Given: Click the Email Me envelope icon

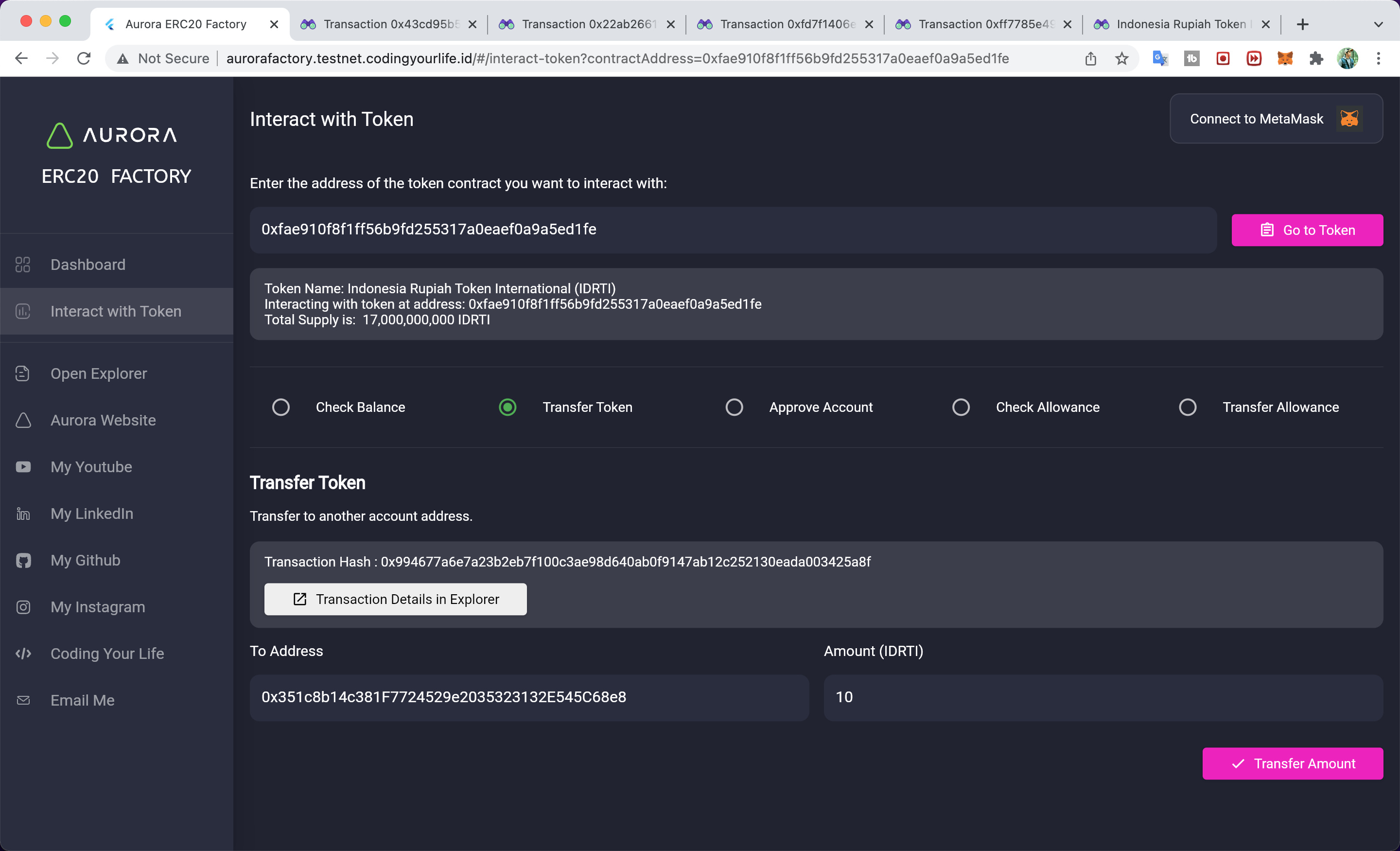Looking at the screenshot, I should pyautogui.click(x=23, y=700).
